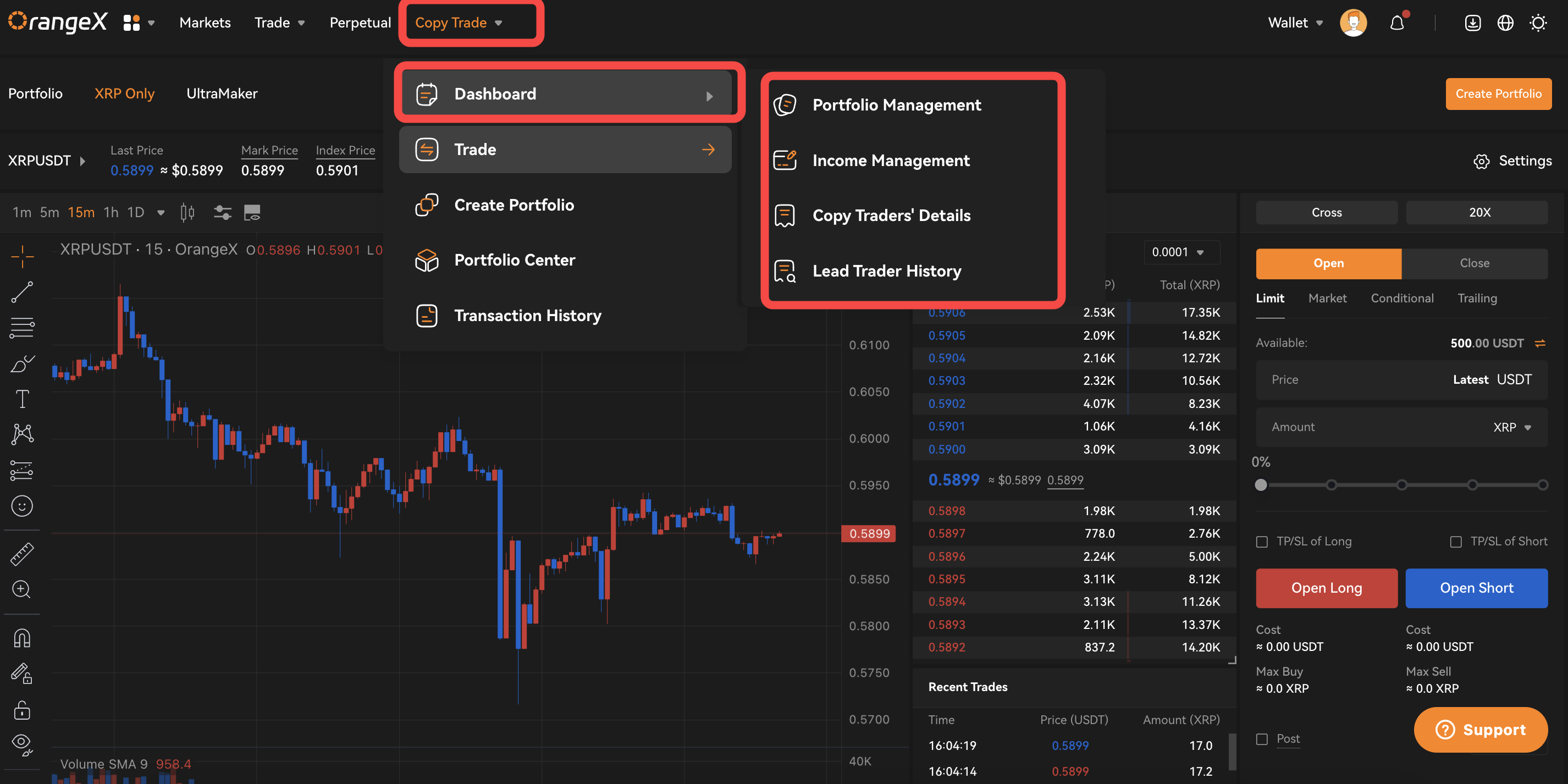Viewport: 1568px width, 784px height.
Task: Click the download app icon
Action: 1472,23
